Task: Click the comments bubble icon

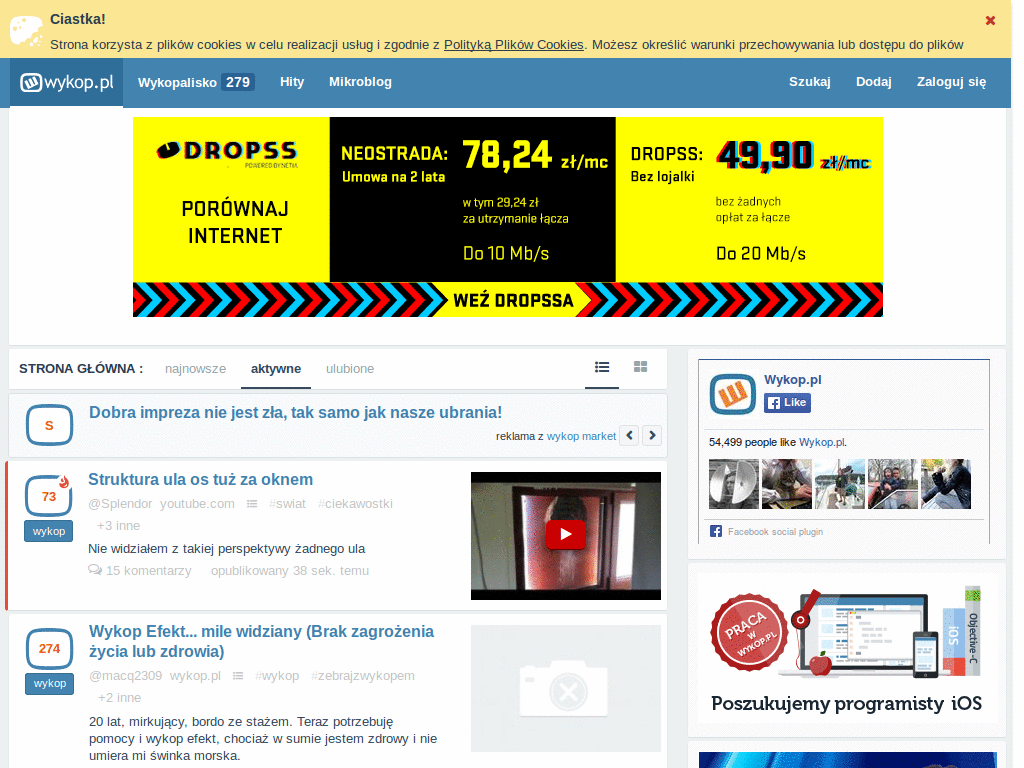Action: pos(95,570)
